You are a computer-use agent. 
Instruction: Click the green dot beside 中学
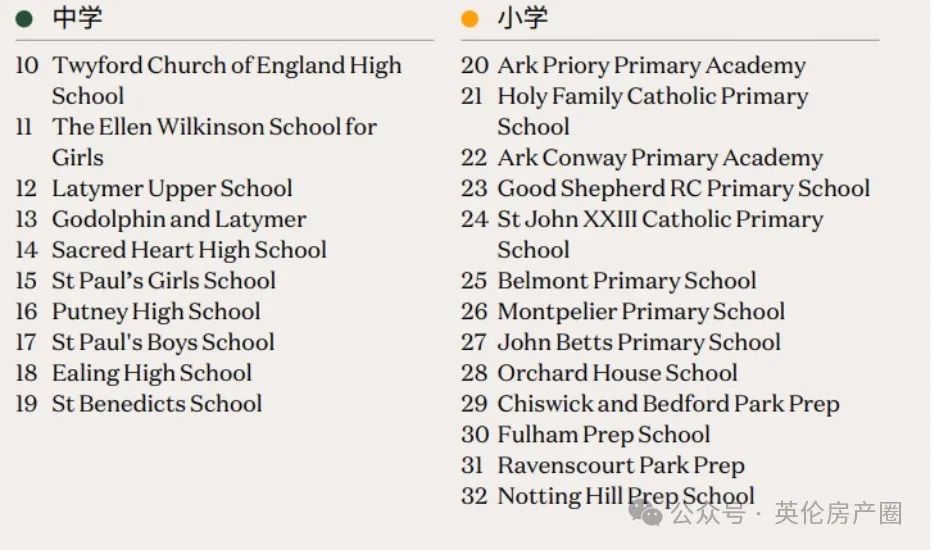click(24, 19)
